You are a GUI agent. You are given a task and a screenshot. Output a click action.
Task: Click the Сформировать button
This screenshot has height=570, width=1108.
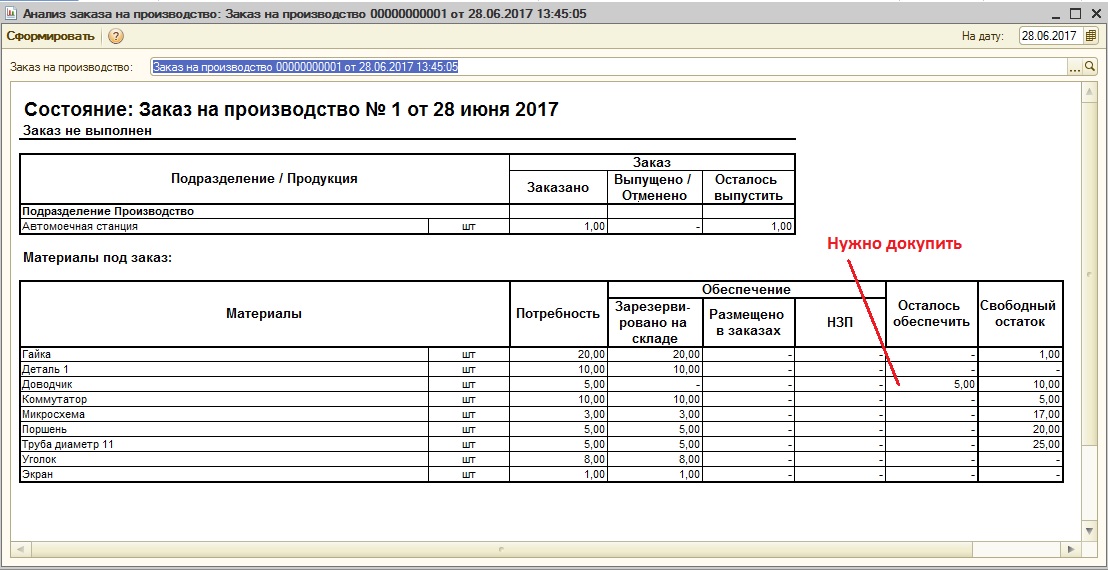(x=49, y=36)
